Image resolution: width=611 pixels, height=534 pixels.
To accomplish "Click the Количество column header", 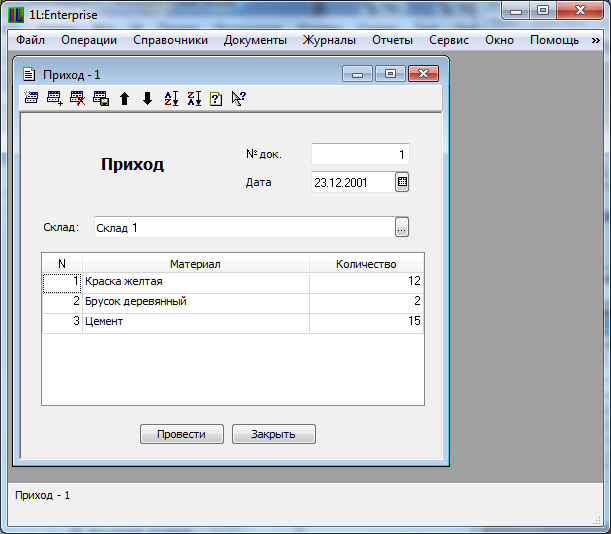I will pos(366,263).
